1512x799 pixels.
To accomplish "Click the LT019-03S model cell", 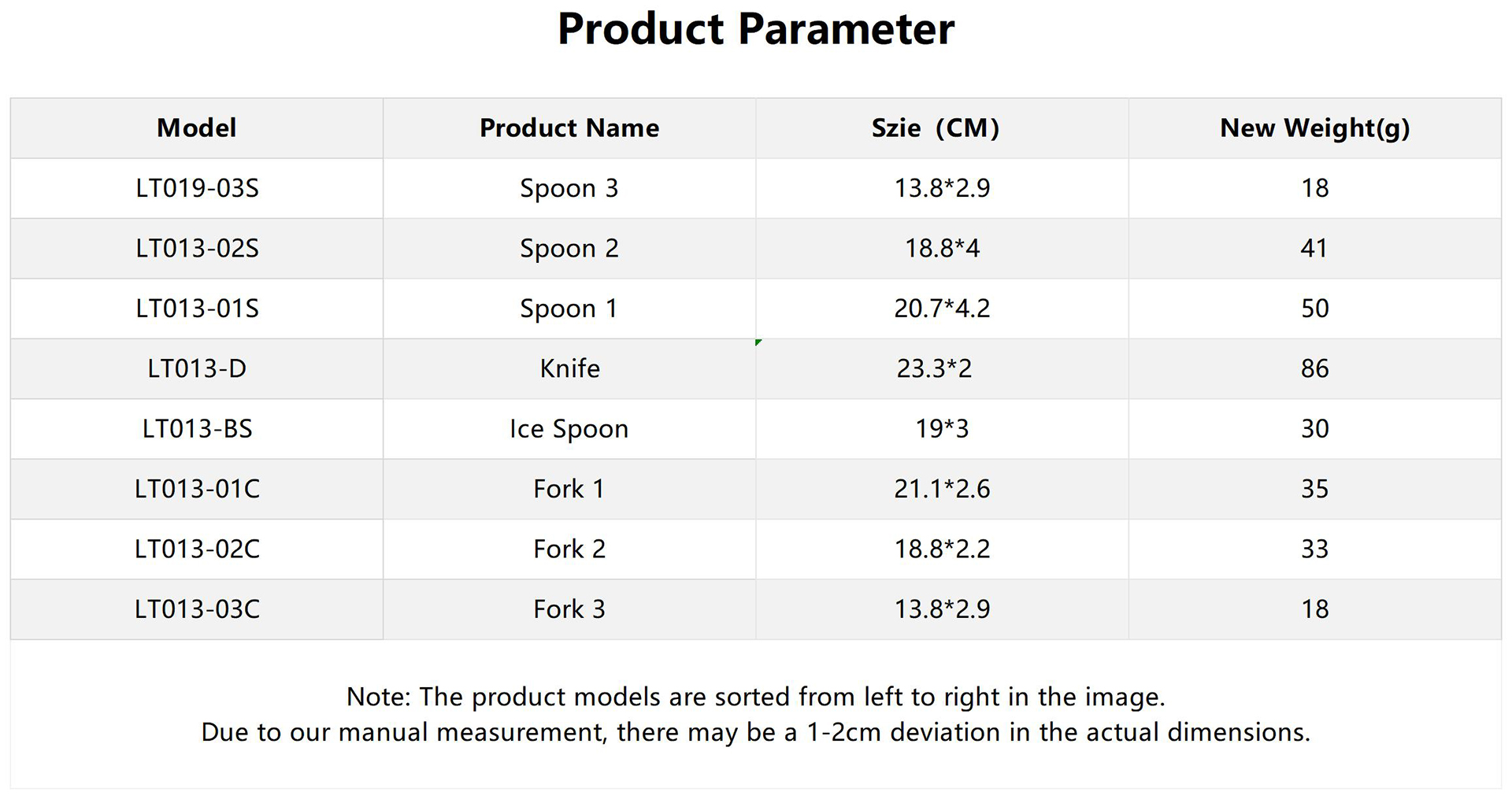I will pyautogui.click(x=197, y=188).
